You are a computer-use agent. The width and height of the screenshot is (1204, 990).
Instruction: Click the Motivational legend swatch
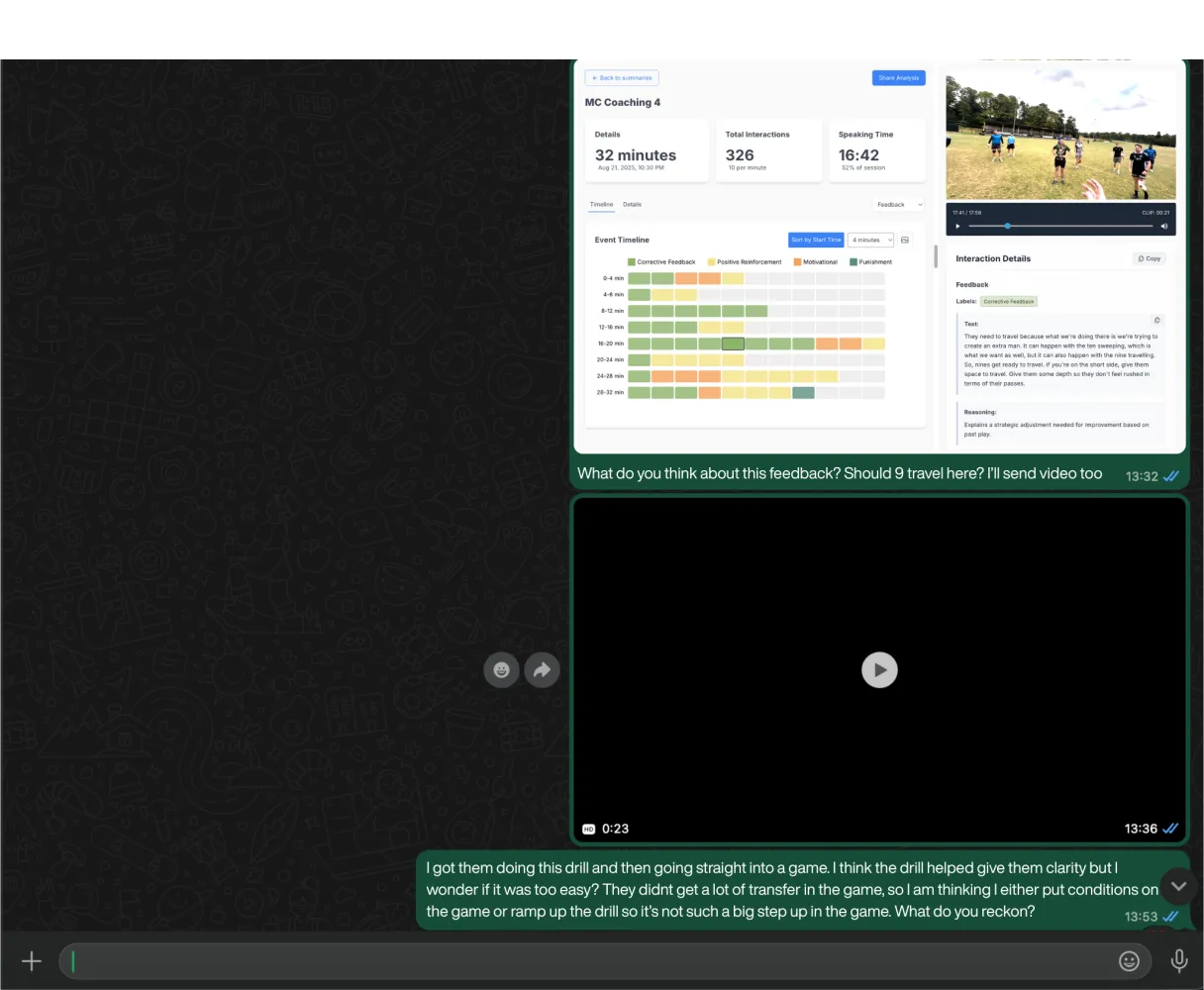[797, 262]
